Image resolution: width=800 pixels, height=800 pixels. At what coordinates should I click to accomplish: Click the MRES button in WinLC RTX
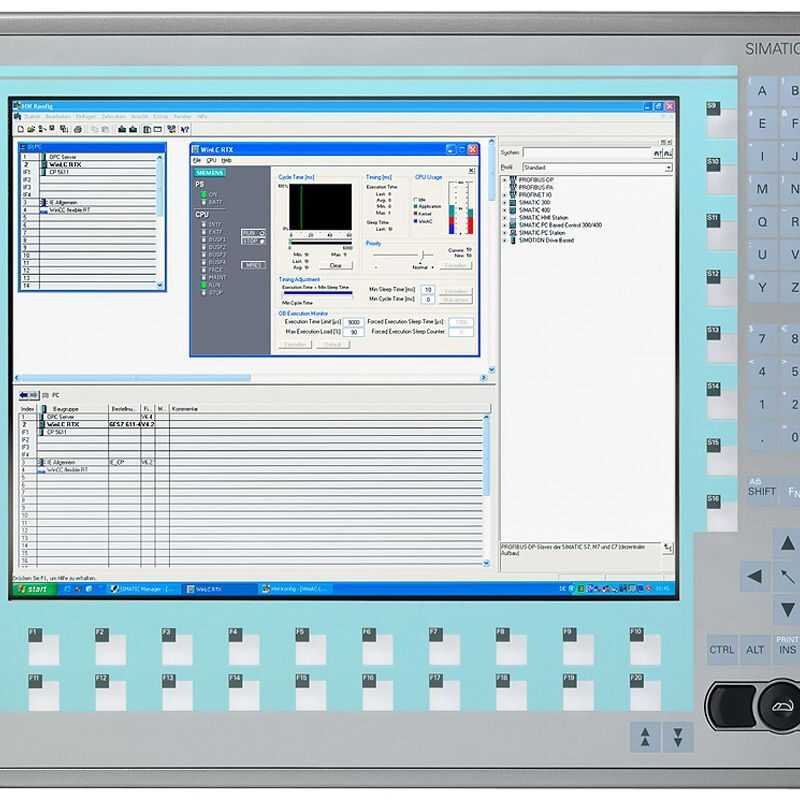coord(253,265)
